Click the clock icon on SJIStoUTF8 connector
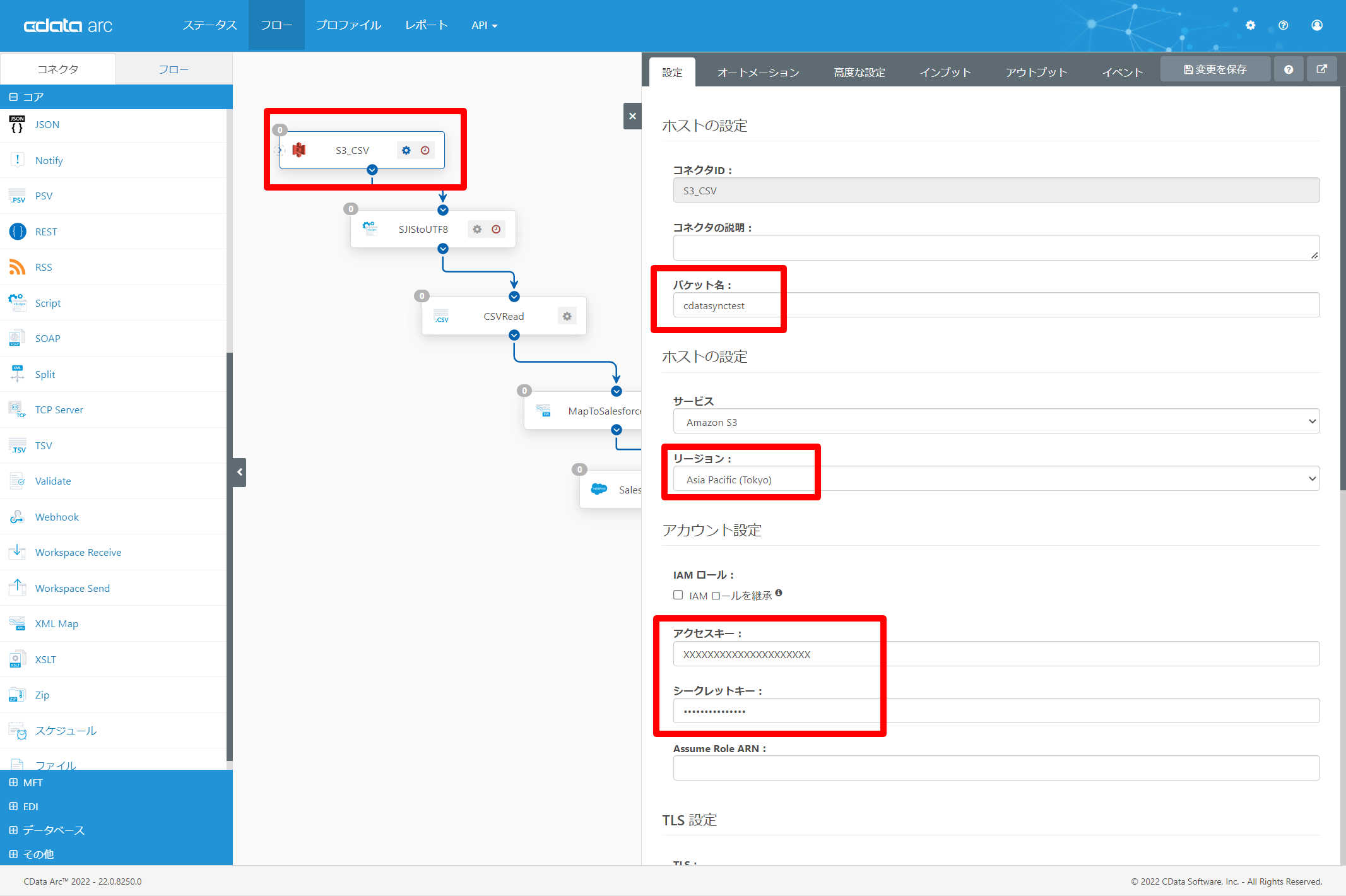Screen dimensions: 1346x896 tap(496, 229)
